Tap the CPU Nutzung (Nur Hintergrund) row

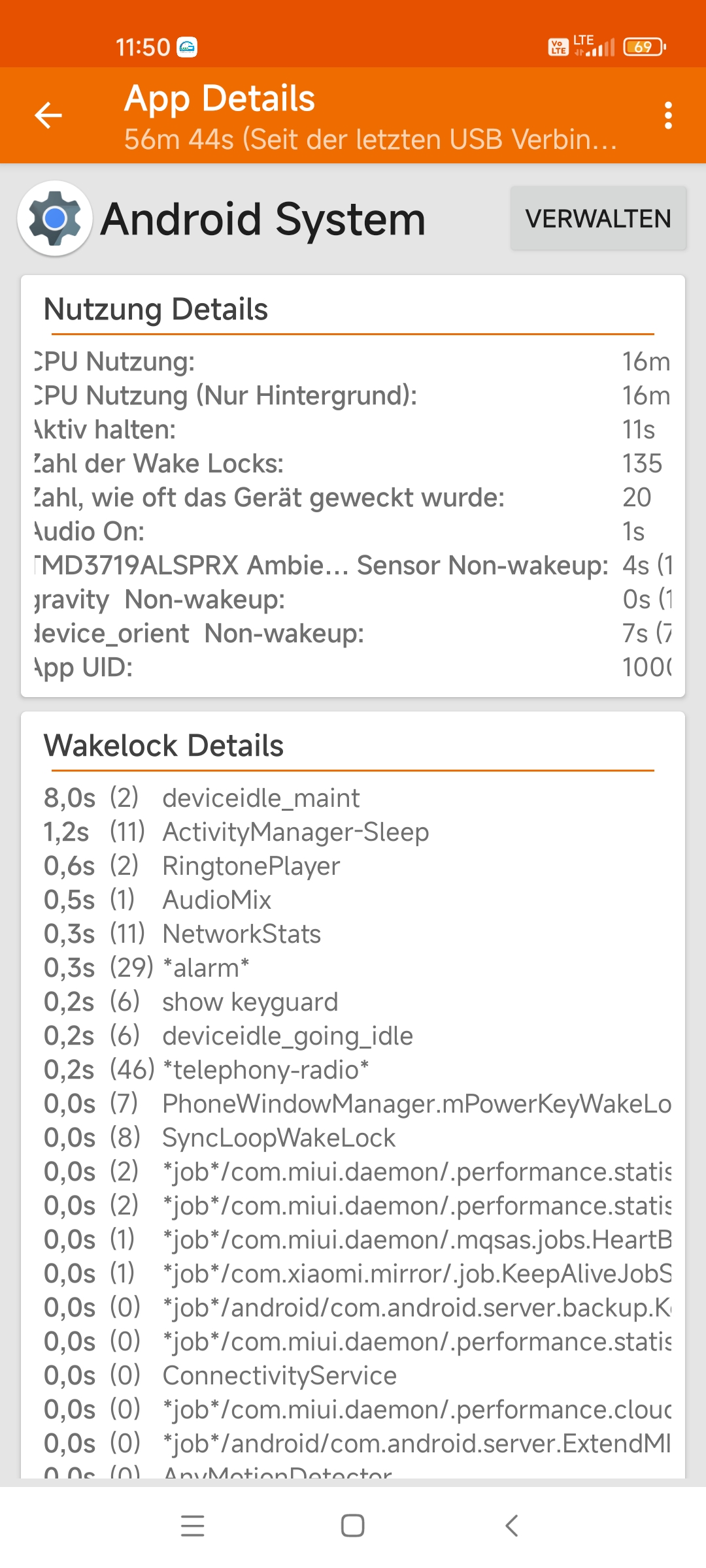[353, 396]
